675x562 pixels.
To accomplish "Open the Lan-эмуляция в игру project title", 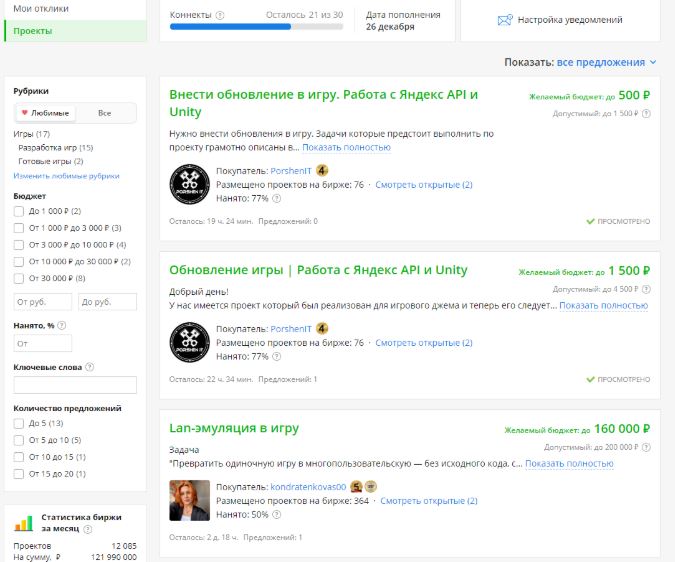I will pos(234,429).
